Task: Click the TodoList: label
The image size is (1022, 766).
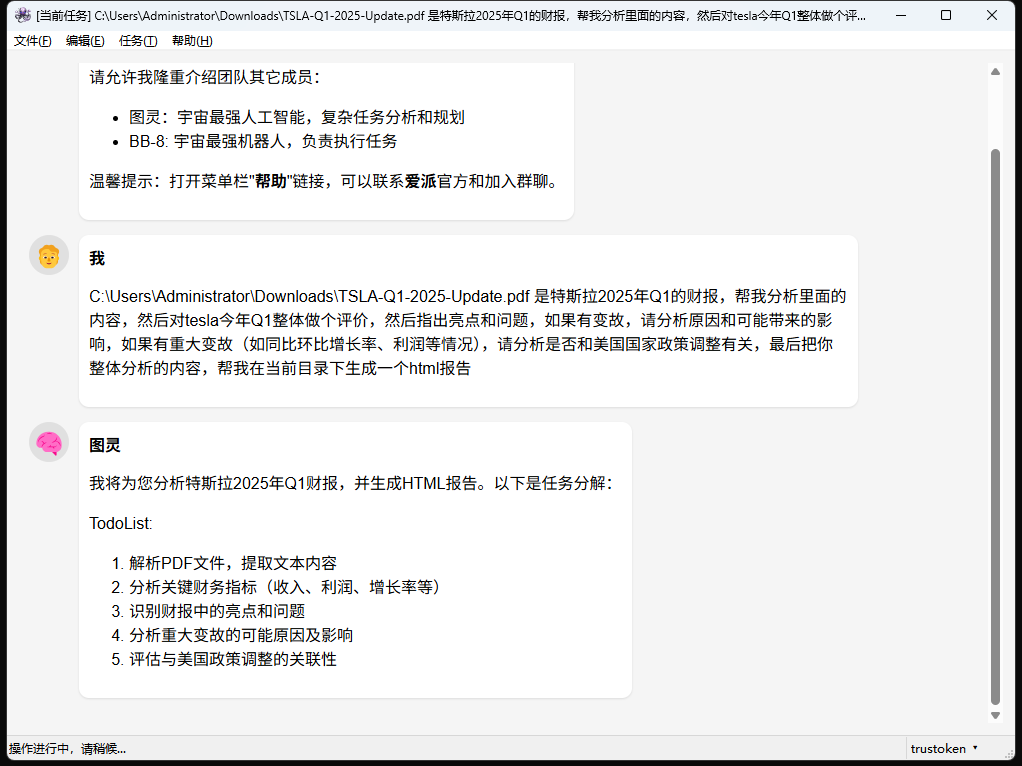Action: (x=121, y=523)
